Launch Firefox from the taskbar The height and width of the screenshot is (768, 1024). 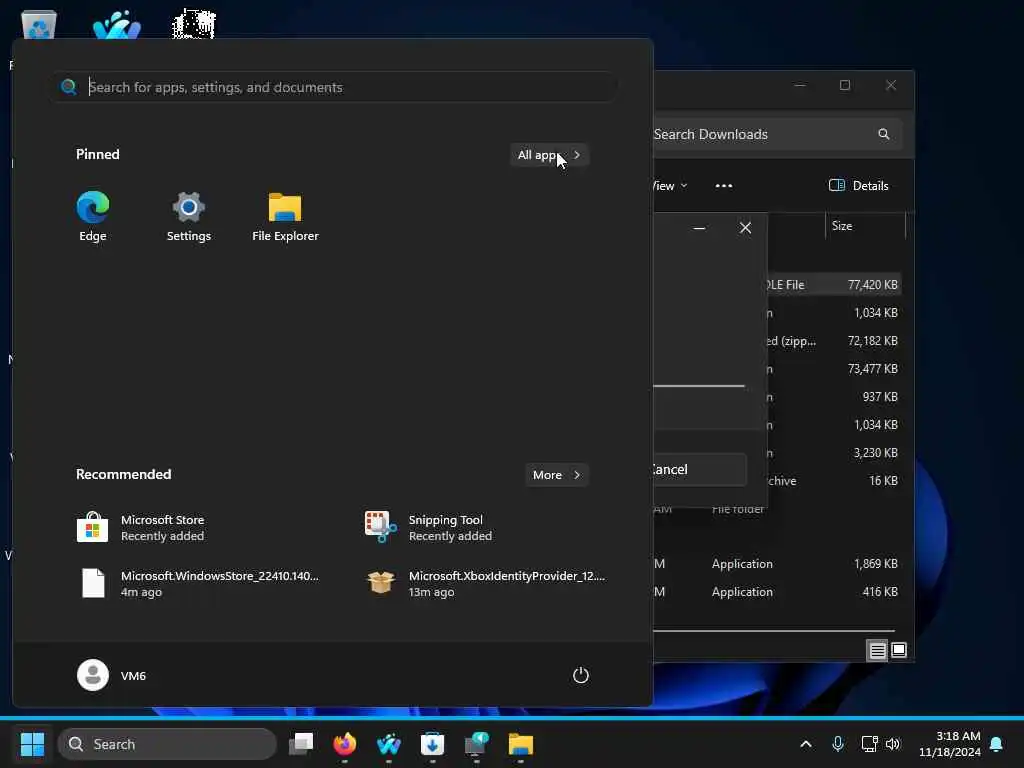[345, 744]
